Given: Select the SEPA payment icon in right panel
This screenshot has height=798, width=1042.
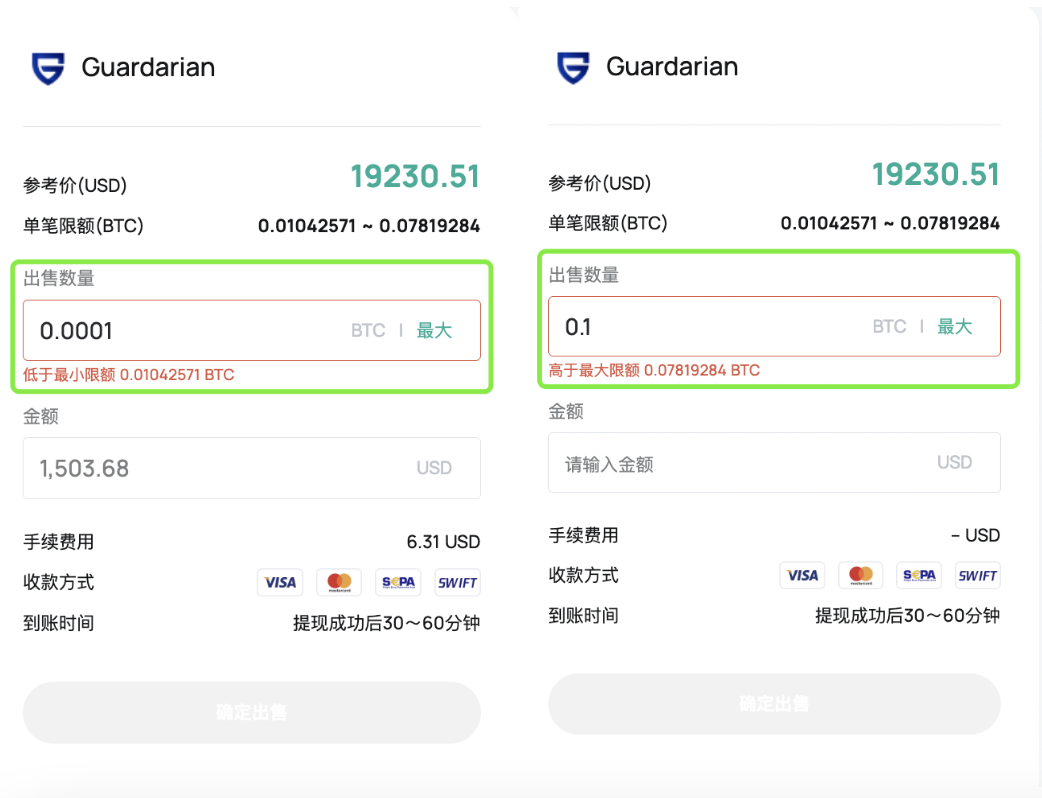Looking at the screenshot, I should (919, 575).
